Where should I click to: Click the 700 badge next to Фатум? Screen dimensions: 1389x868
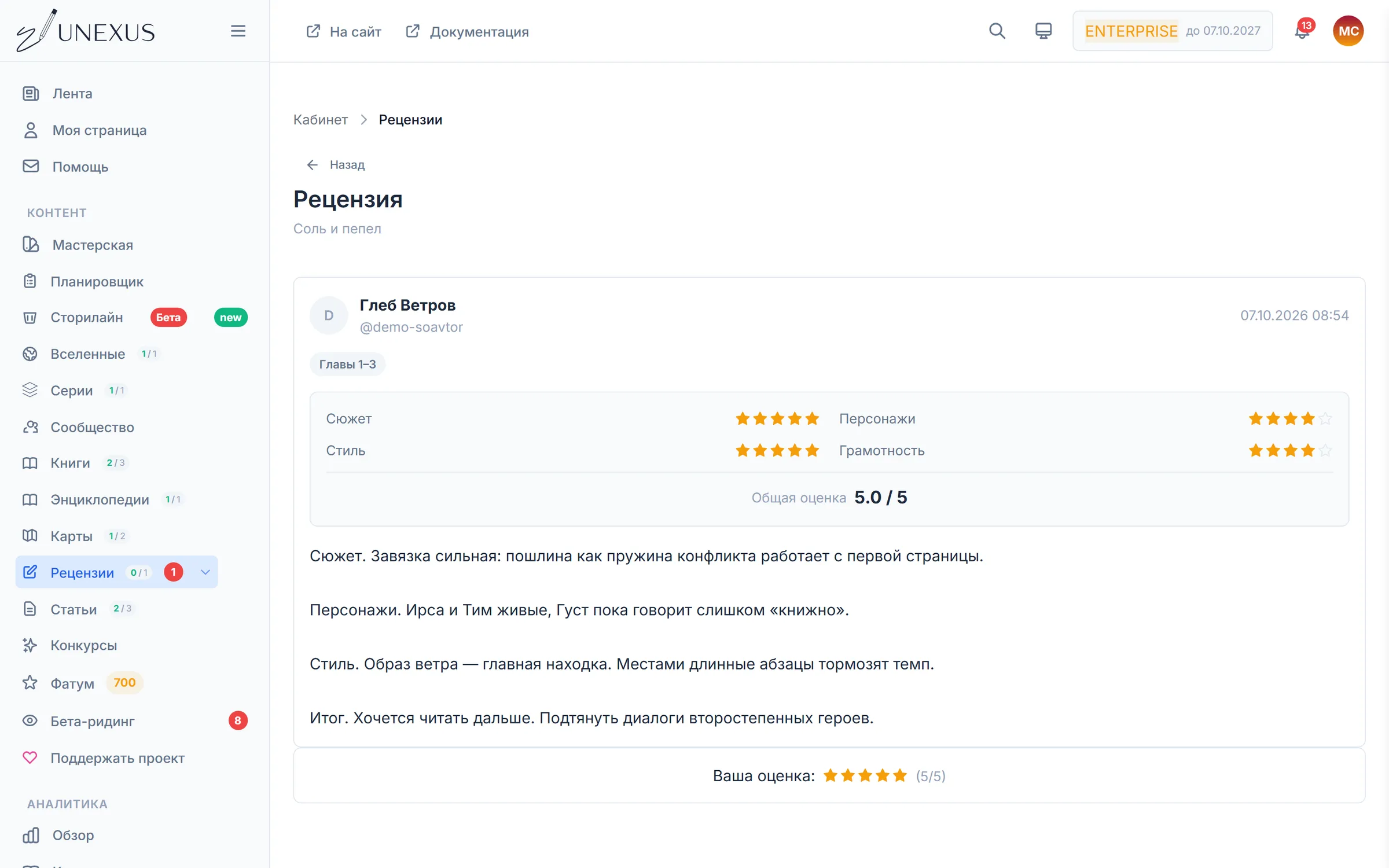124,683
